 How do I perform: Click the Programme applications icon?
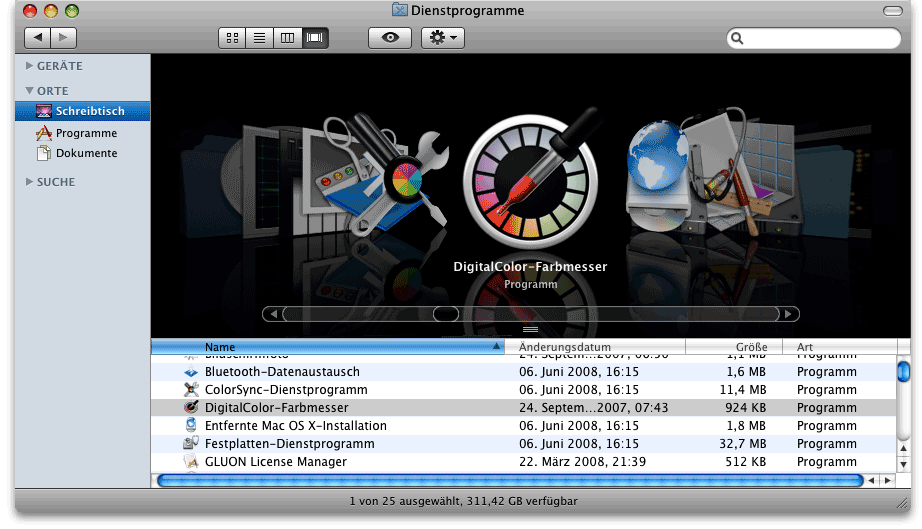(x=44, y=133)
